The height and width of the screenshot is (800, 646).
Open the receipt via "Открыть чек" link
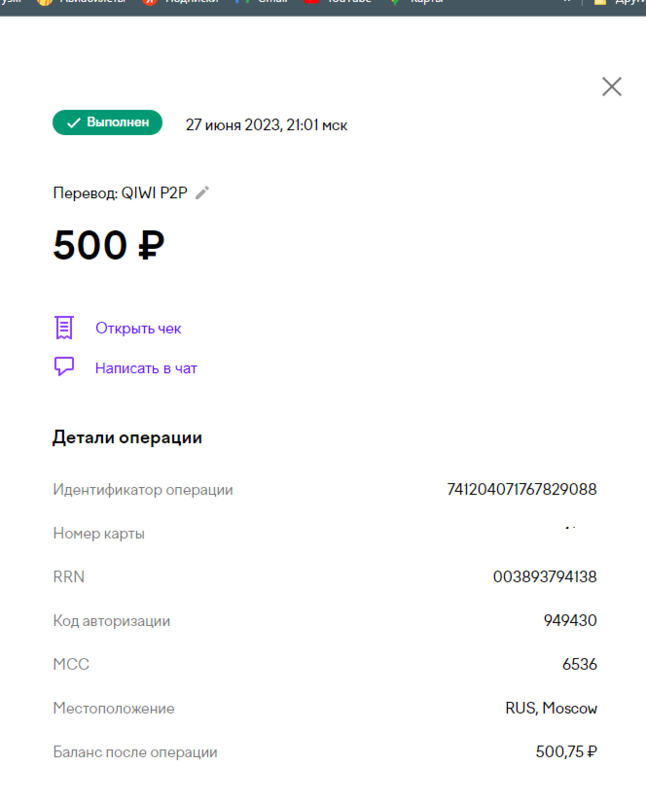pos(139,328)
